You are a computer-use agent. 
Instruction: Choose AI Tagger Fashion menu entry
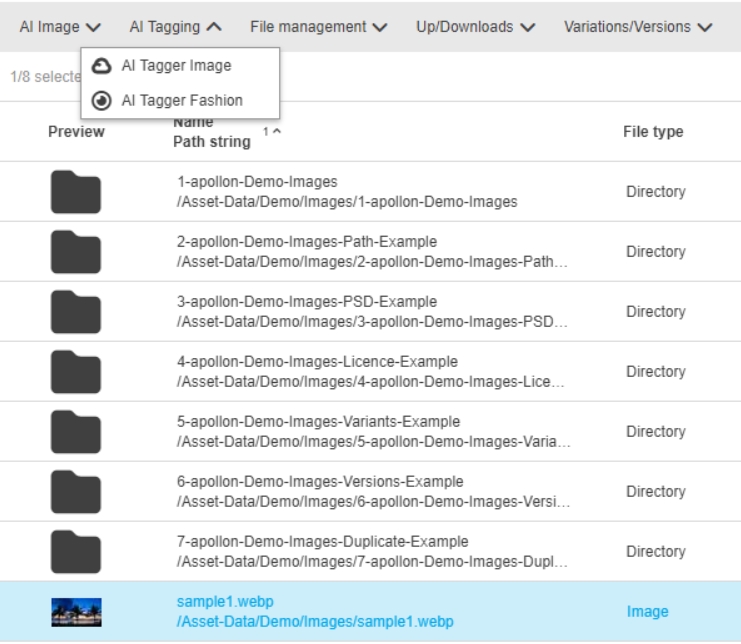click(182, 100)
